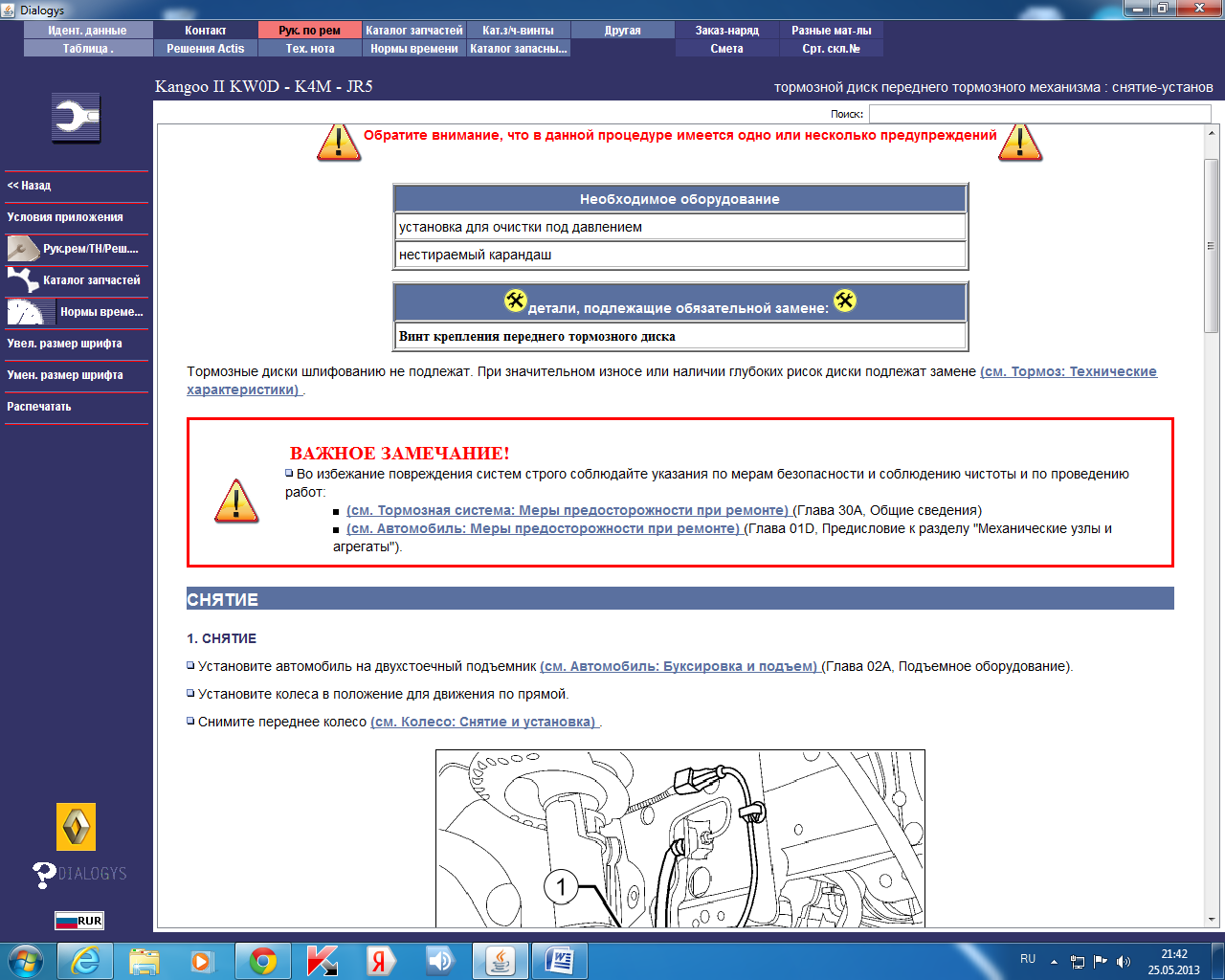This screenshot has width=1225, height=980.
Task: Go back with '<< Назад'
Action: pyautogui.click(x=77, y=186)
